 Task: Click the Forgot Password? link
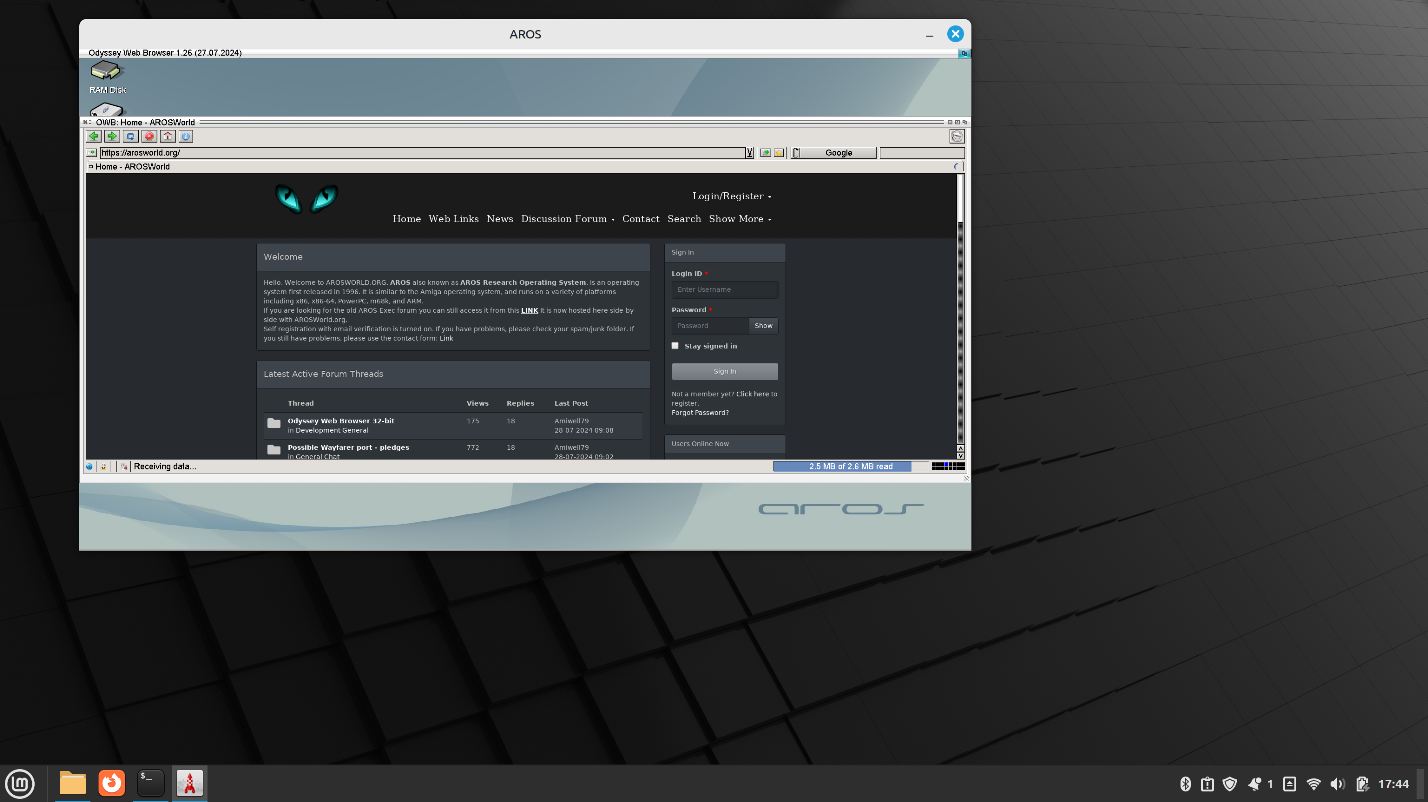coord(700,413)
